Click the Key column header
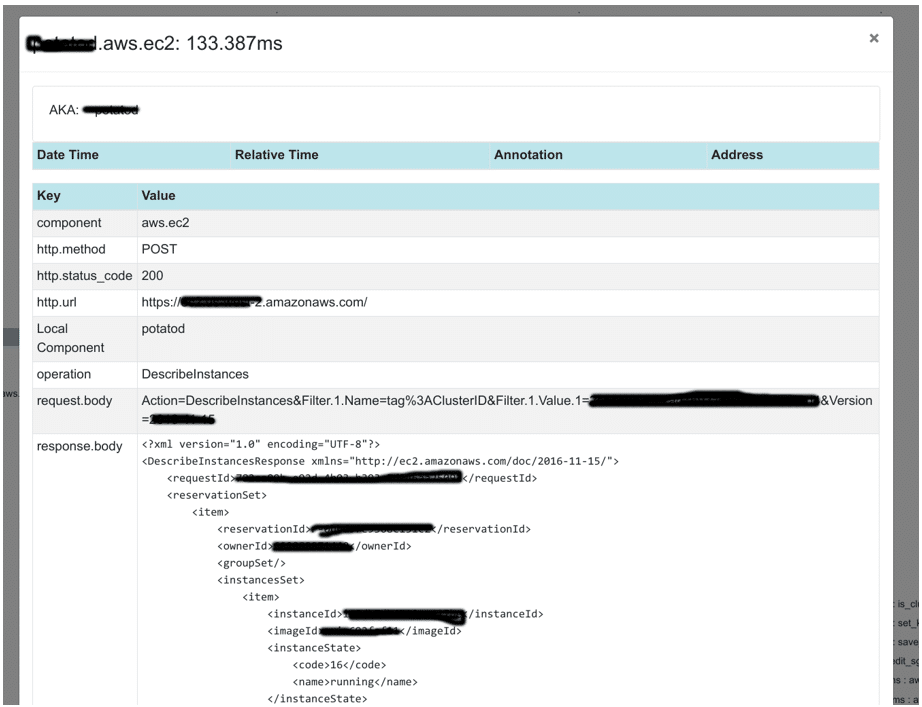This screenshot has width=922, height=707. [x=49, y=196]
